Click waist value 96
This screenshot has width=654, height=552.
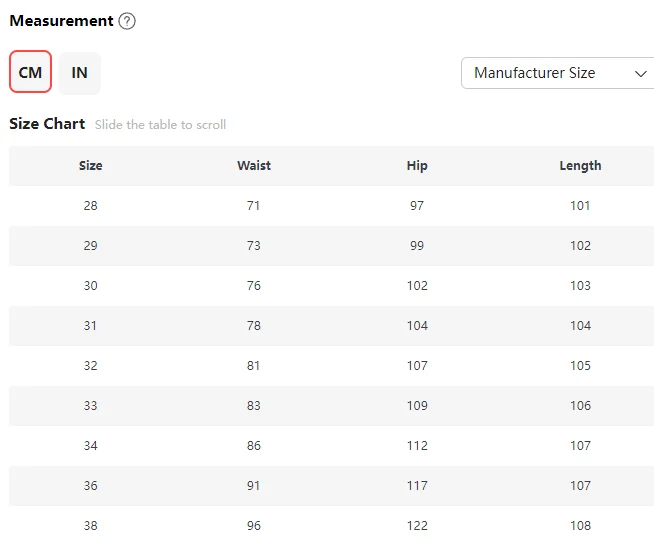[x=254, y=526]
